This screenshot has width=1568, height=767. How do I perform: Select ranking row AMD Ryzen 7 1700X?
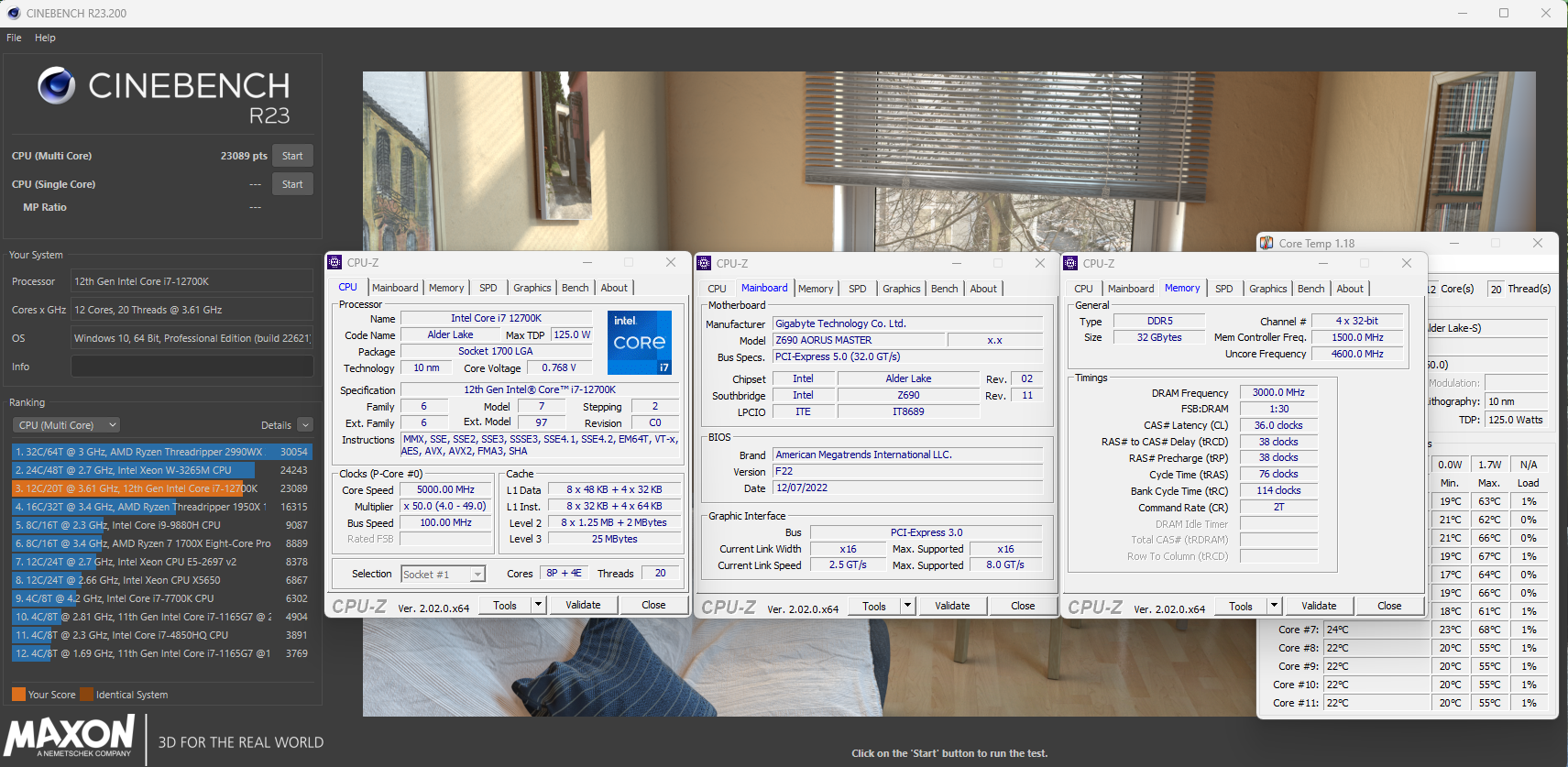pos(162,543)
